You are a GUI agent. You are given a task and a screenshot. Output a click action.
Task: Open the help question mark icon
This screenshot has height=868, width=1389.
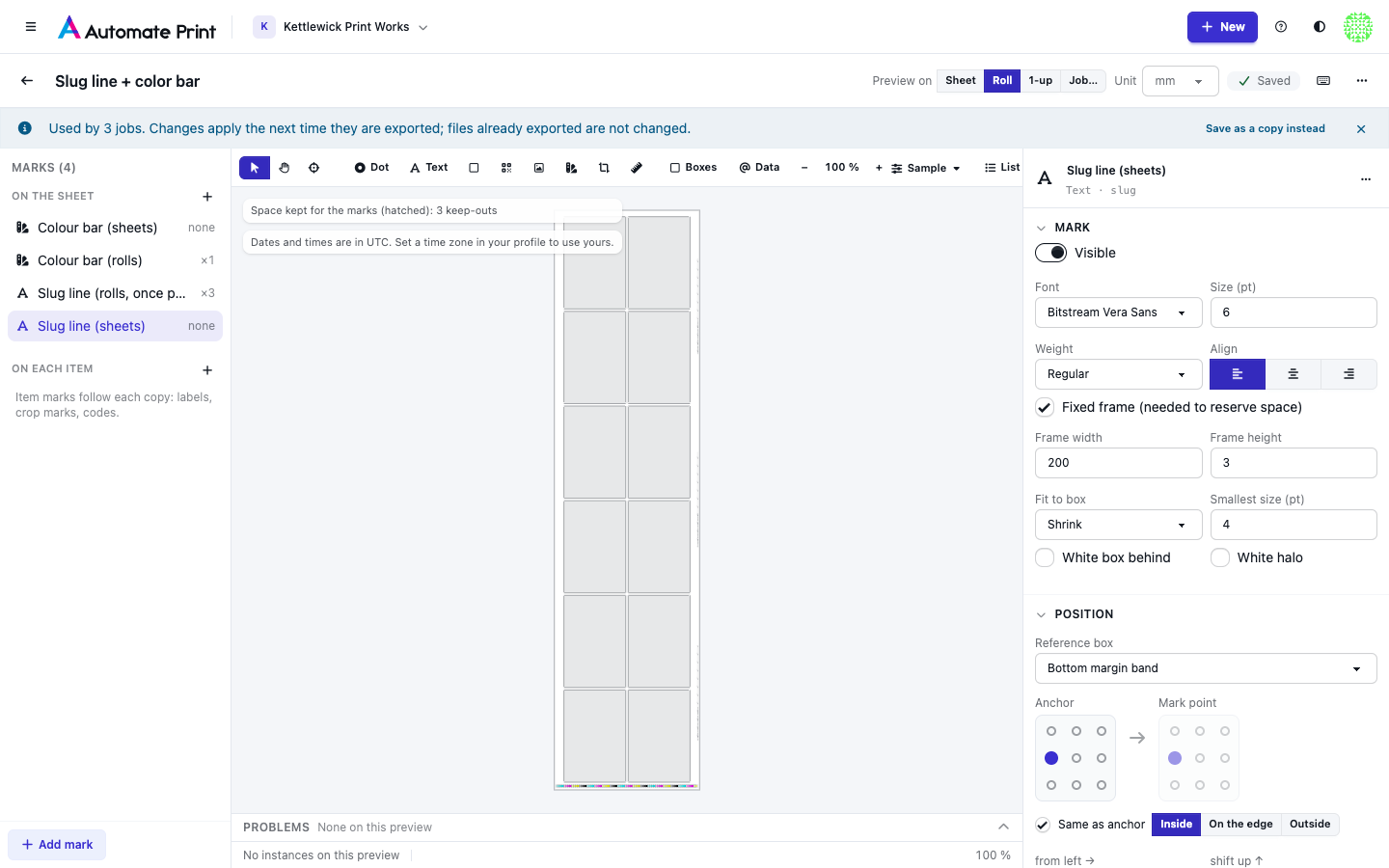1281,27
